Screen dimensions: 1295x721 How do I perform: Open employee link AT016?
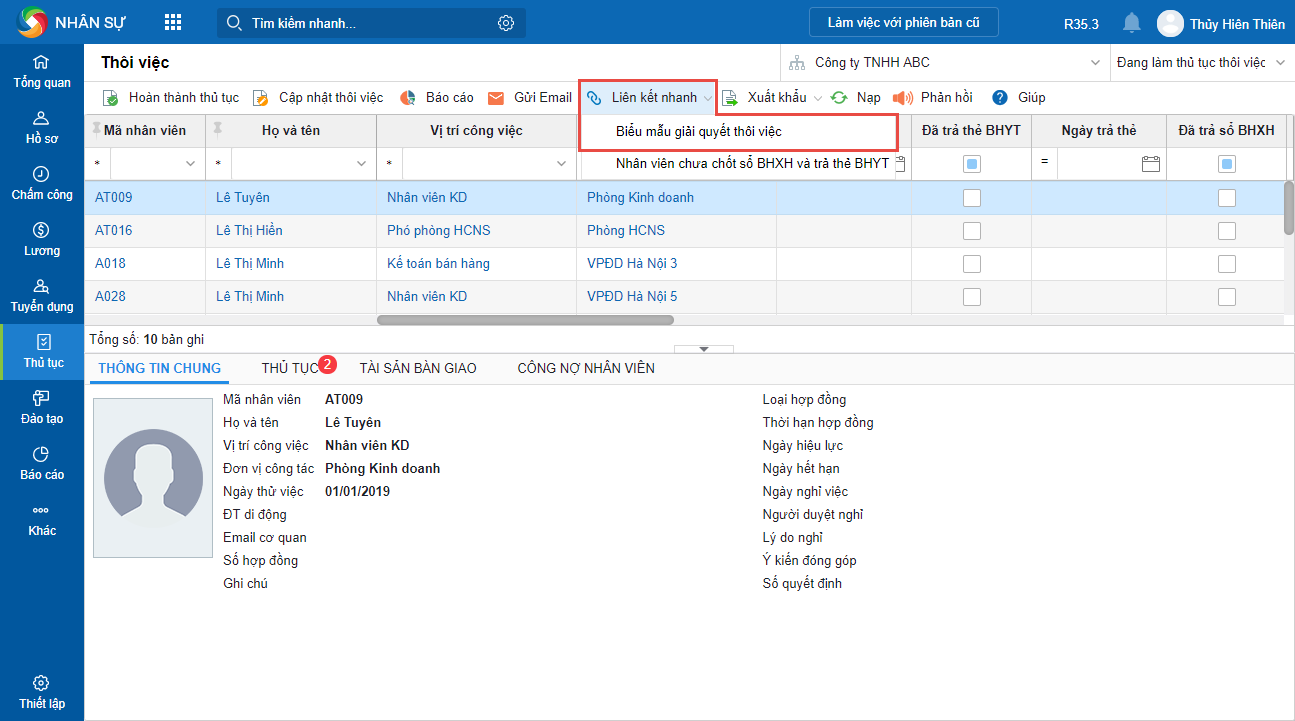113,230
